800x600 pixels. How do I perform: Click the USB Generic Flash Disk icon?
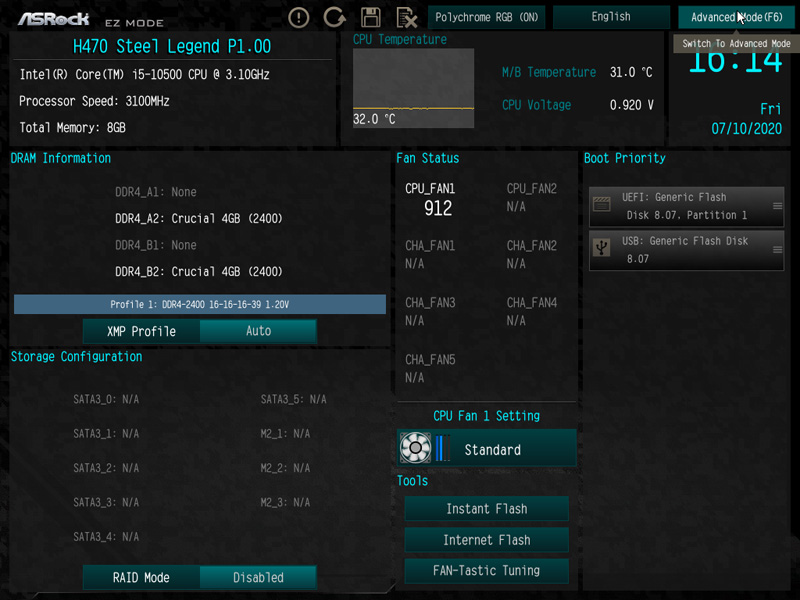pos(602,248)
